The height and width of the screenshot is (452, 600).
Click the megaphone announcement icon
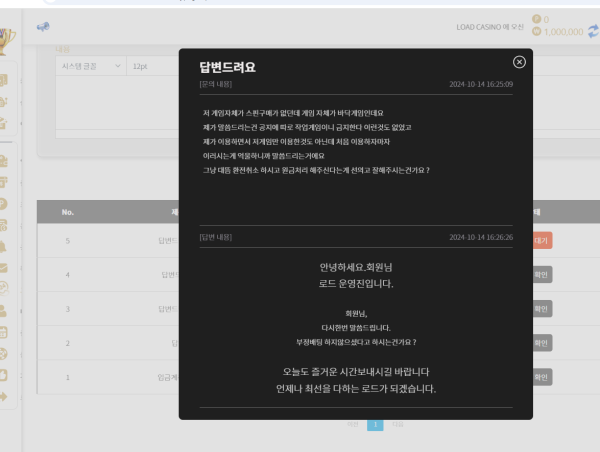point(44,25)
